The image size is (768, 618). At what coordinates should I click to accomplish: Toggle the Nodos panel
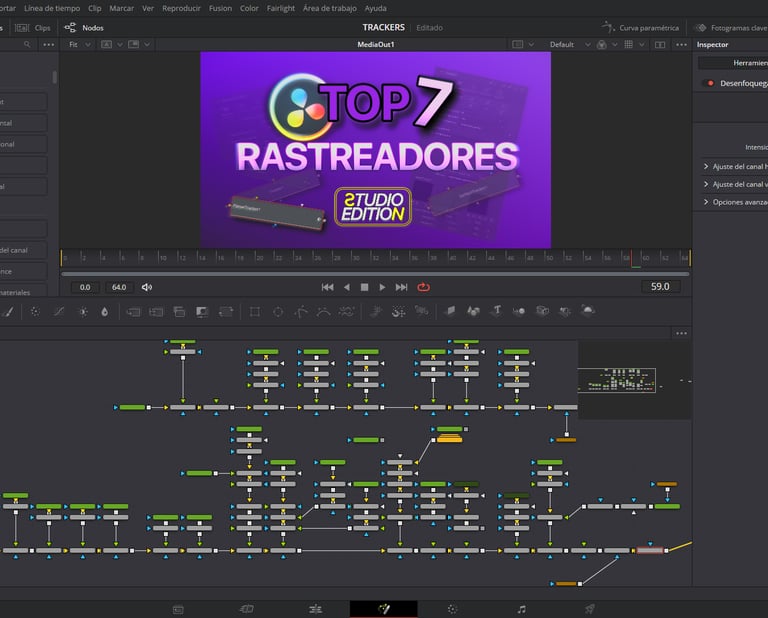84,27
